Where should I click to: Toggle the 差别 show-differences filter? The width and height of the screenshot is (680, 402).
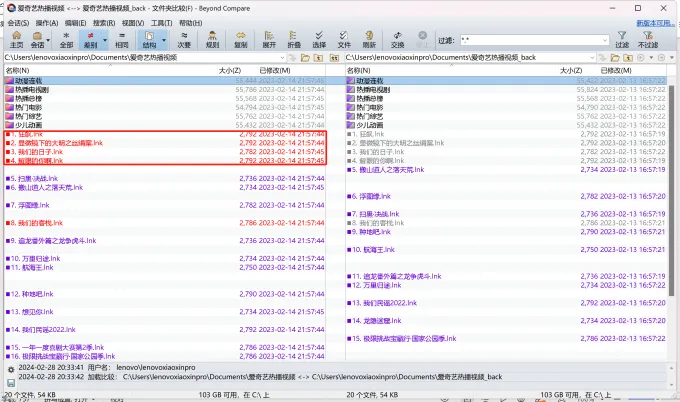(x=90, y=39)
